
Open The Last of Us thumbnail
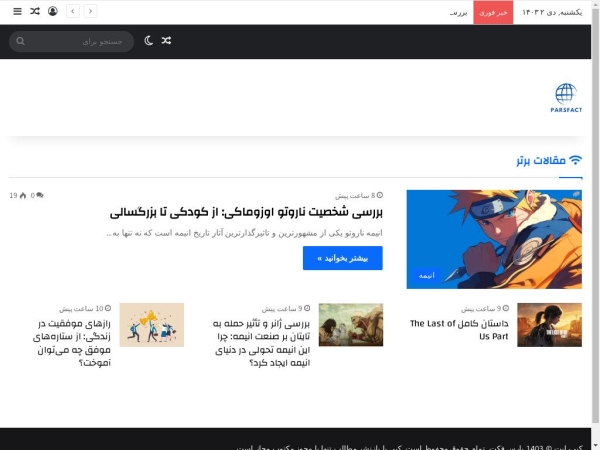coord(549,325)
